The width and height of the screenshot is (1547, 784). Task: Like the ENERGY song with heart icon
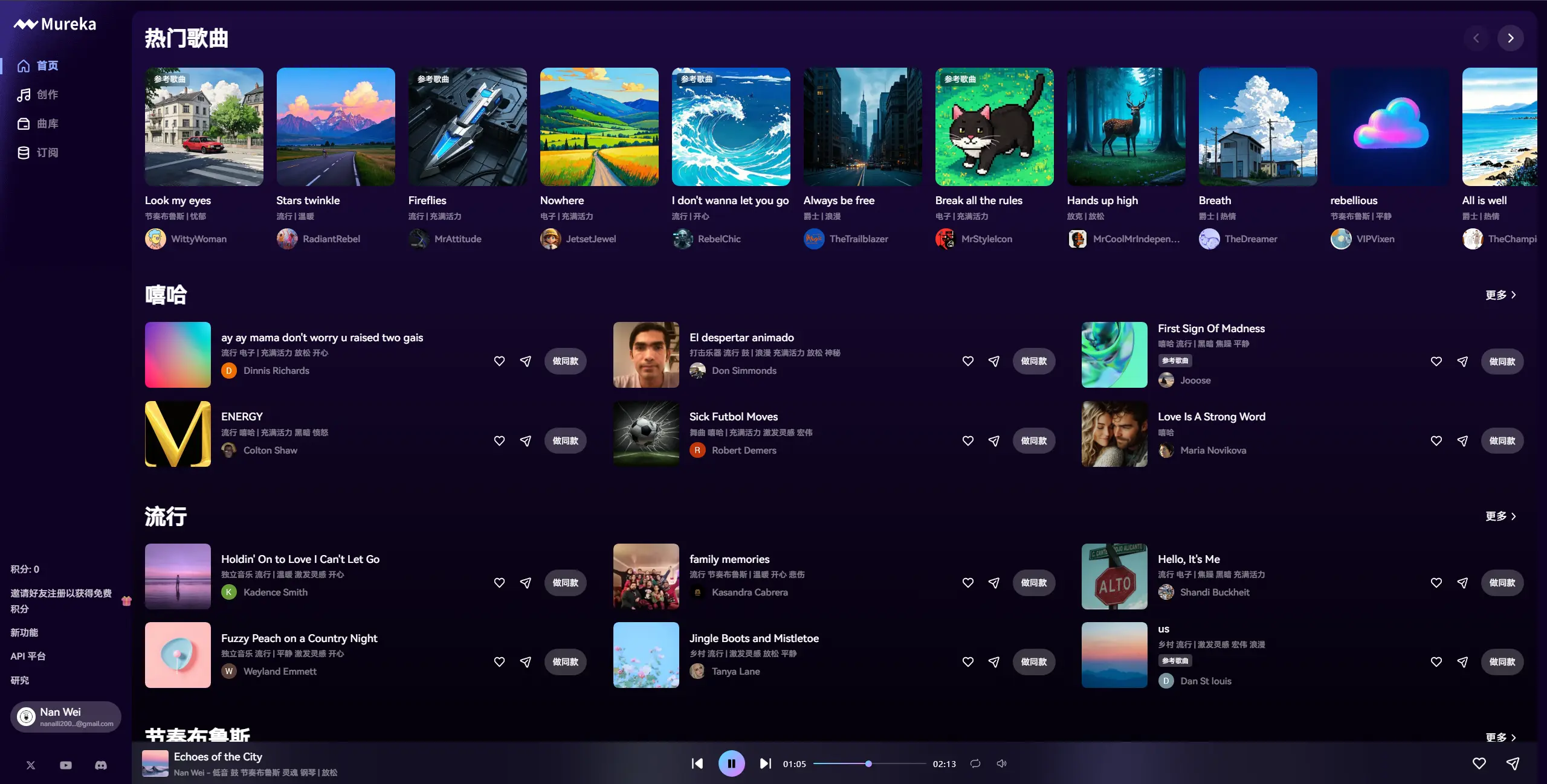tap(499, 441)
